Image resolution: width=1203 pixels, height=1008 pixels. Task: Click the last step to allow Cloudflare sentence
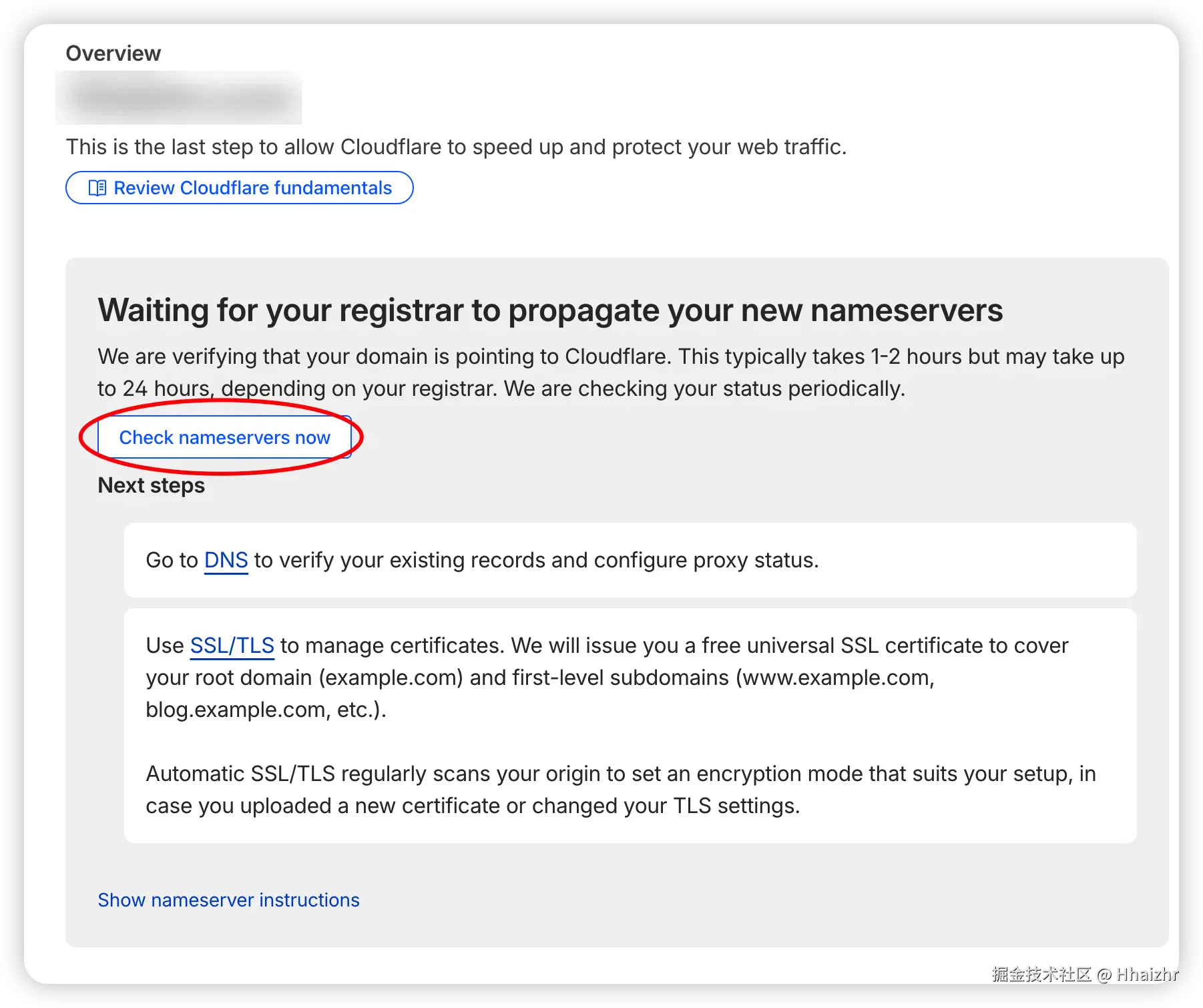point(456,147)
